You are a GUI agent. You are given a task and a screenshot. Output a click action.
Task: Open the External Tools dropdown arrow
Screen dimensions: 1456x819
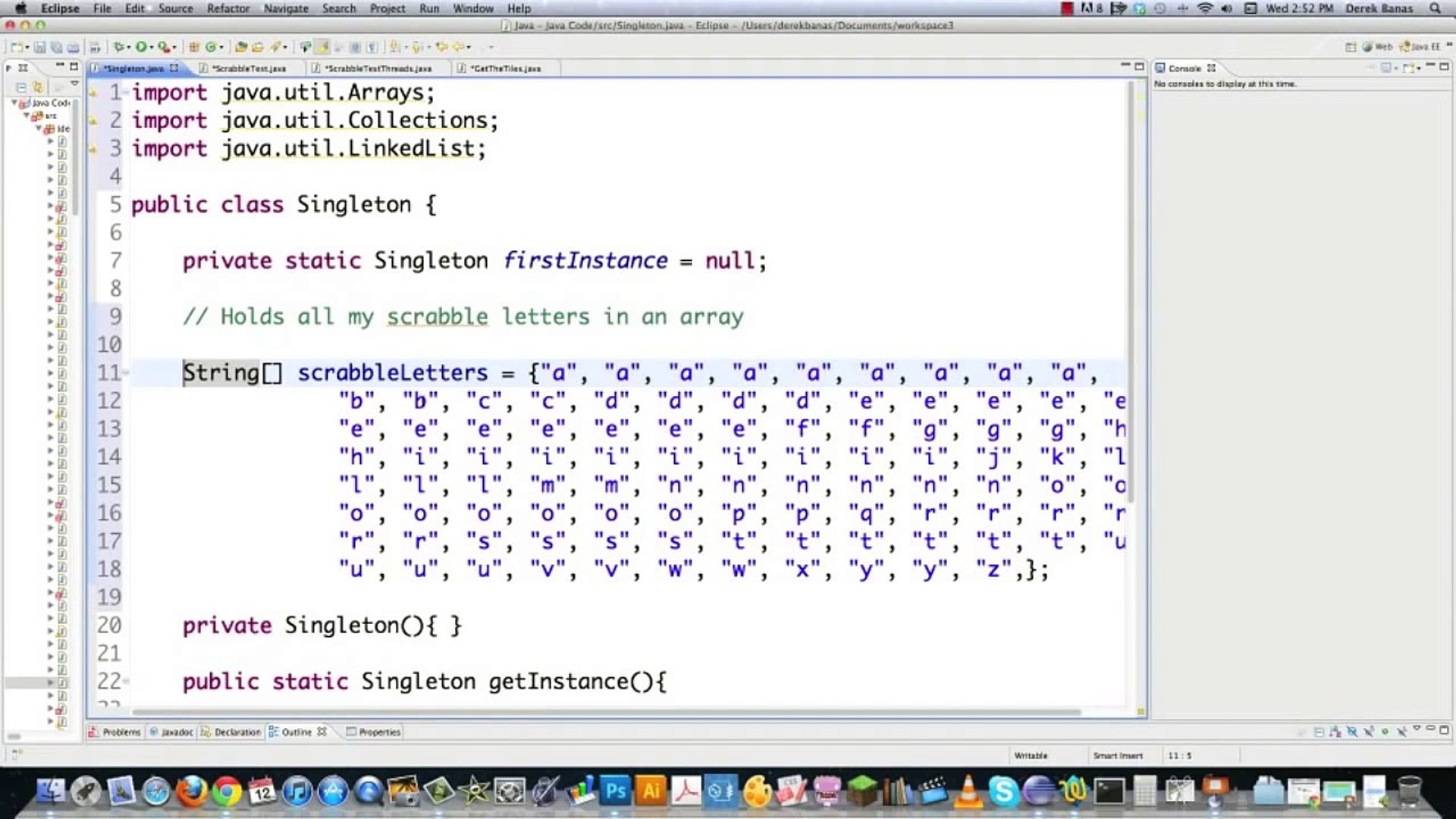(x=174, y=48)
